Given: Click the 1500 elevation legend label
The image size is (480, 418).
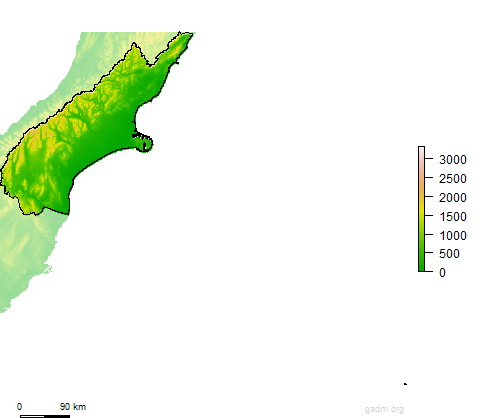Looking at the screenshot, I should click(x=453, y=217).
